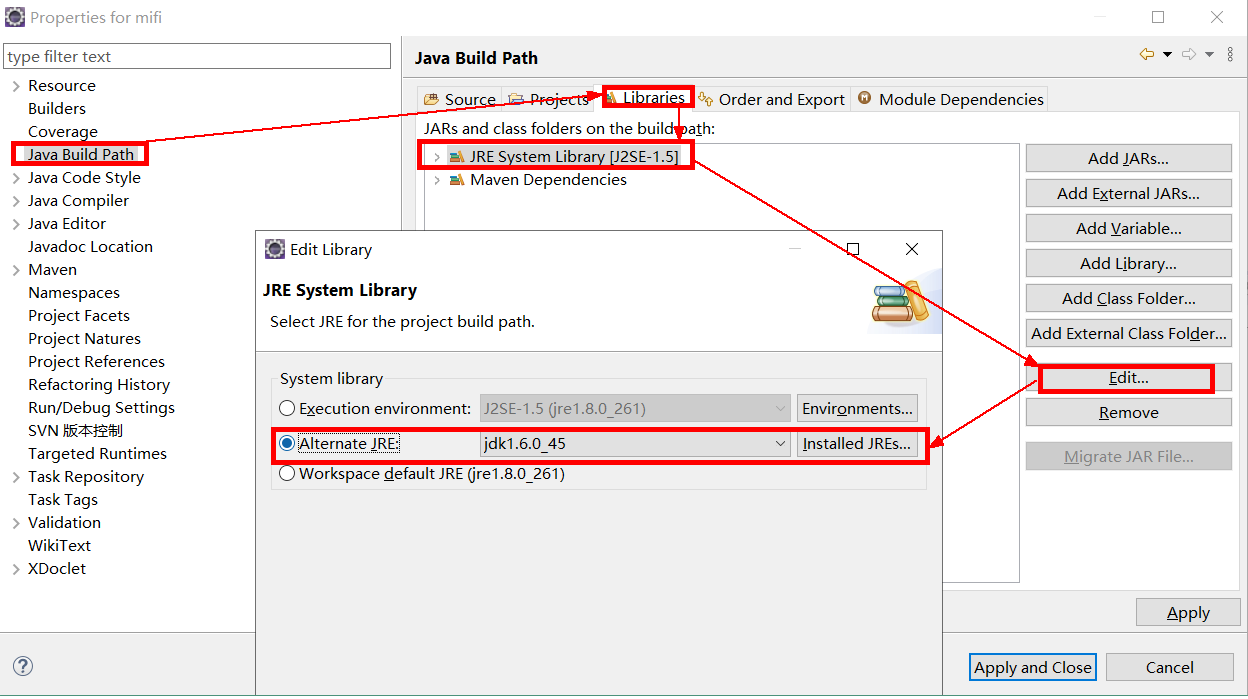Click the Edit Library dialog title icon
The width and height of the screenshot is (1248, 699).
(274, 249)
